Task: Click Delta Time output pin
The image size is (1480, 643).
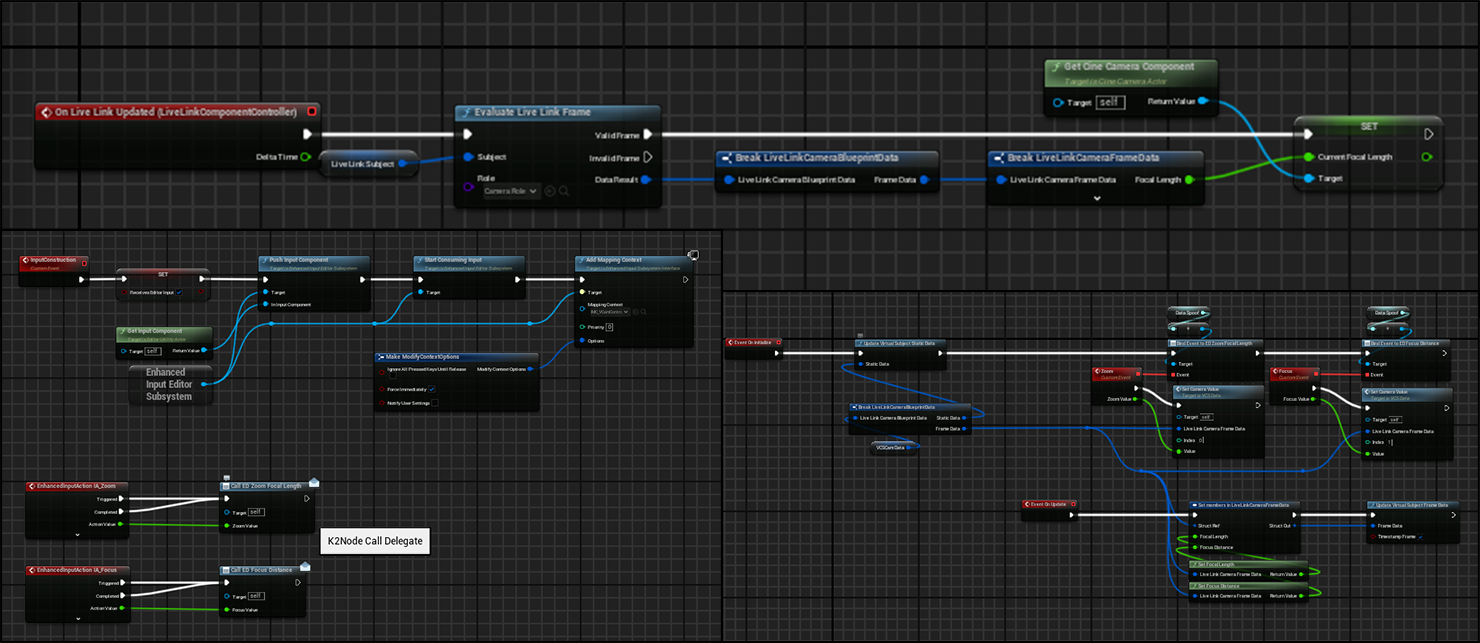Action: (x=305, y=157)
